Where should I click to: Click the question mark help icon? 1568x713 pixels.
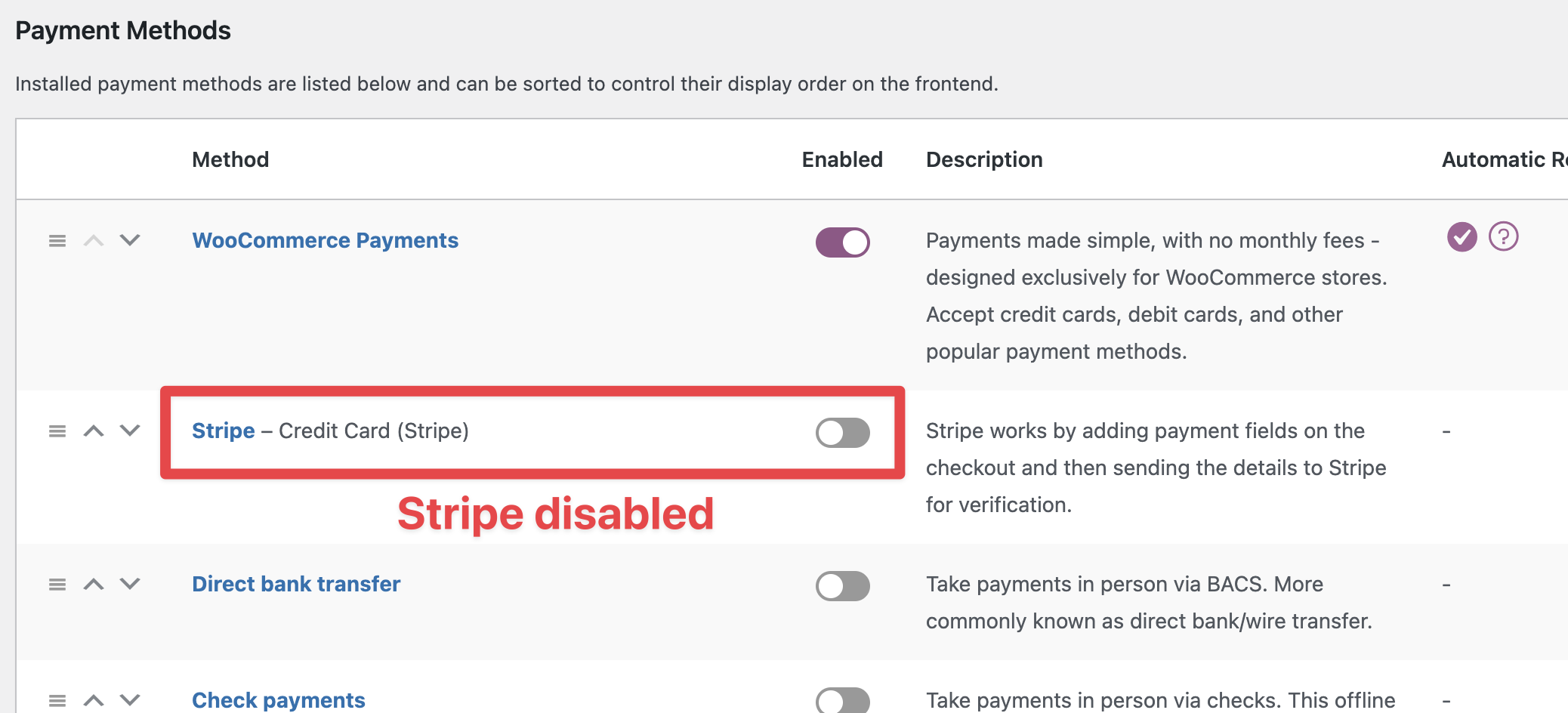click(1503, 237)
